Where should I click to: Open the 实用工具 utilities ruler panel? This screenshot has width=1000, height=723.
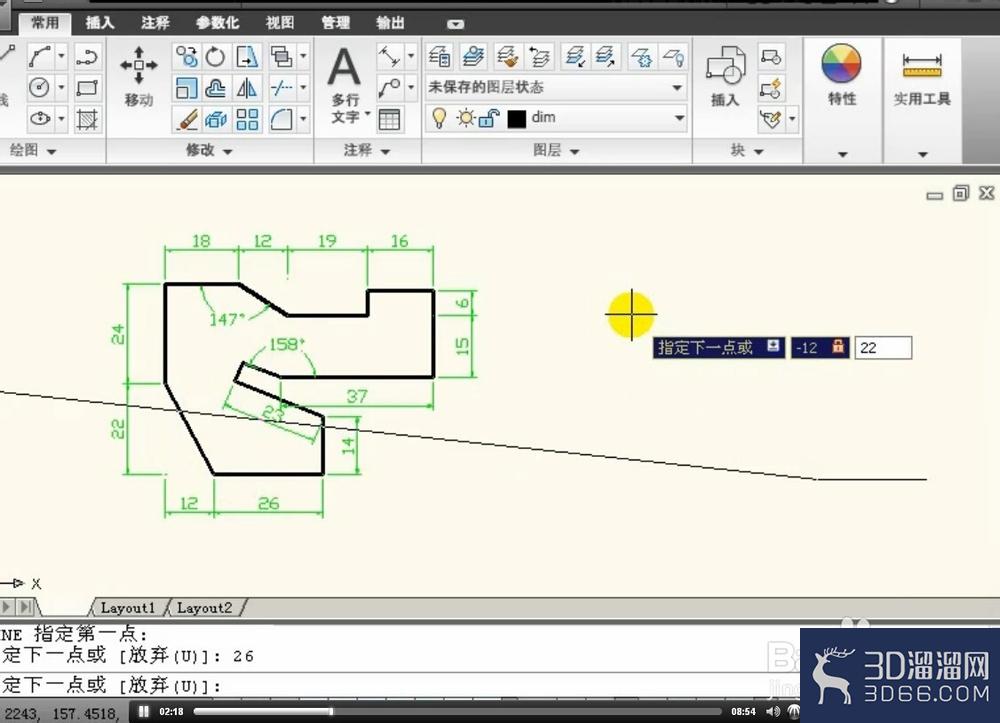[x=922, y=80]
